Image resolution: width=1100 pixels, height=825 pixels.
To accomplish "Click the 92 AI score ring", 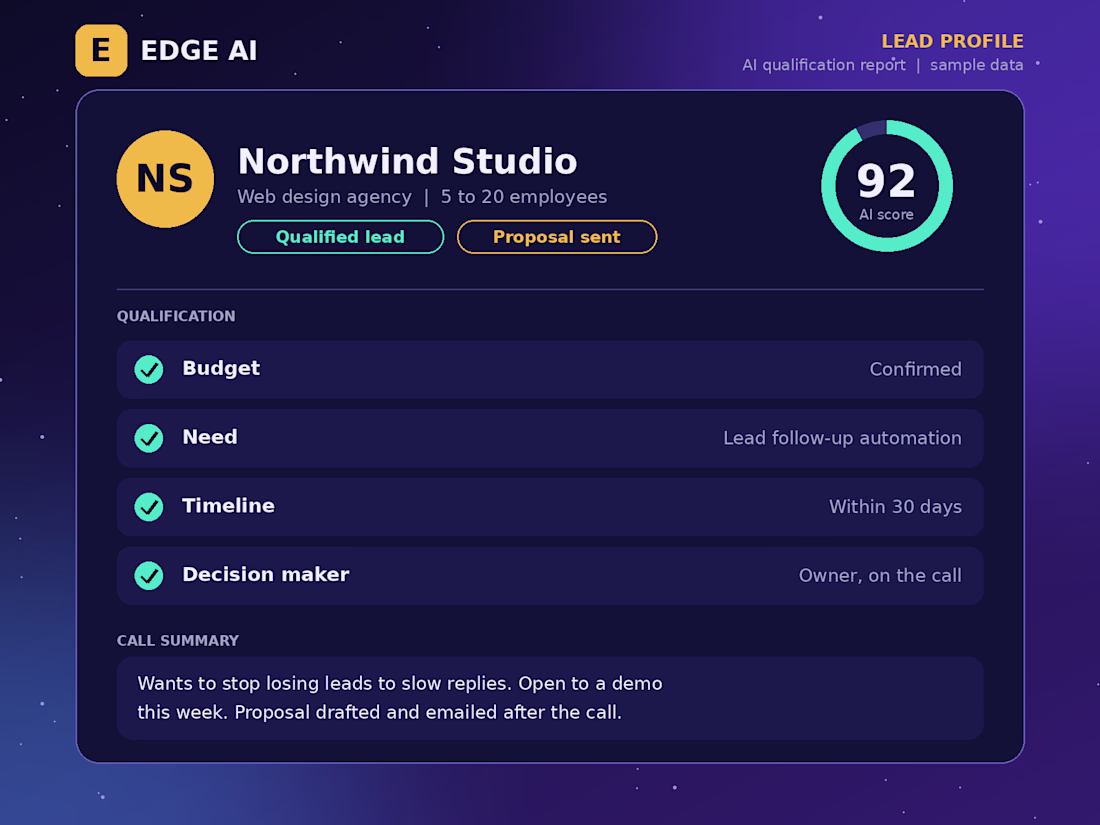I will 887,186.
